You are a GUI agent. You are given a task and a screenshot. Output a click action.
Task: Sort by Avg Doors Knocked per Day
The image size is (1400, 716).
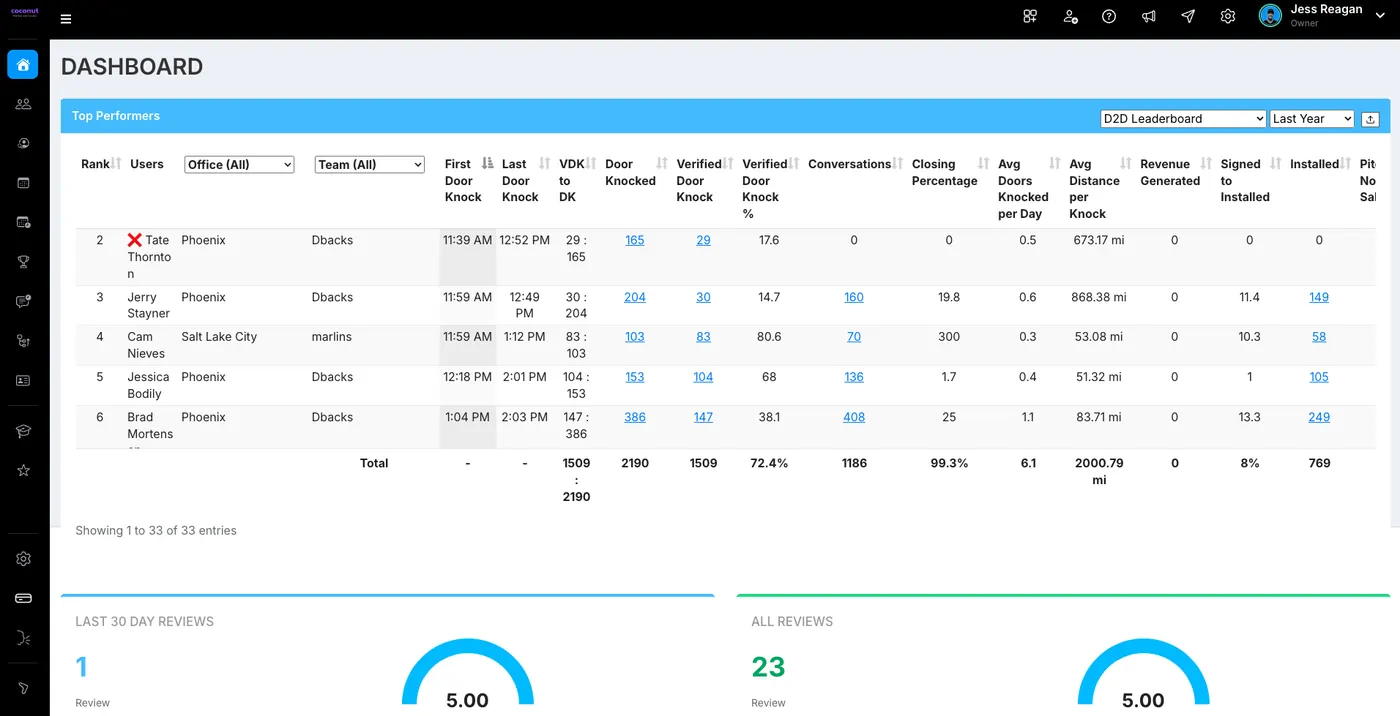[x=1054, y=164]
